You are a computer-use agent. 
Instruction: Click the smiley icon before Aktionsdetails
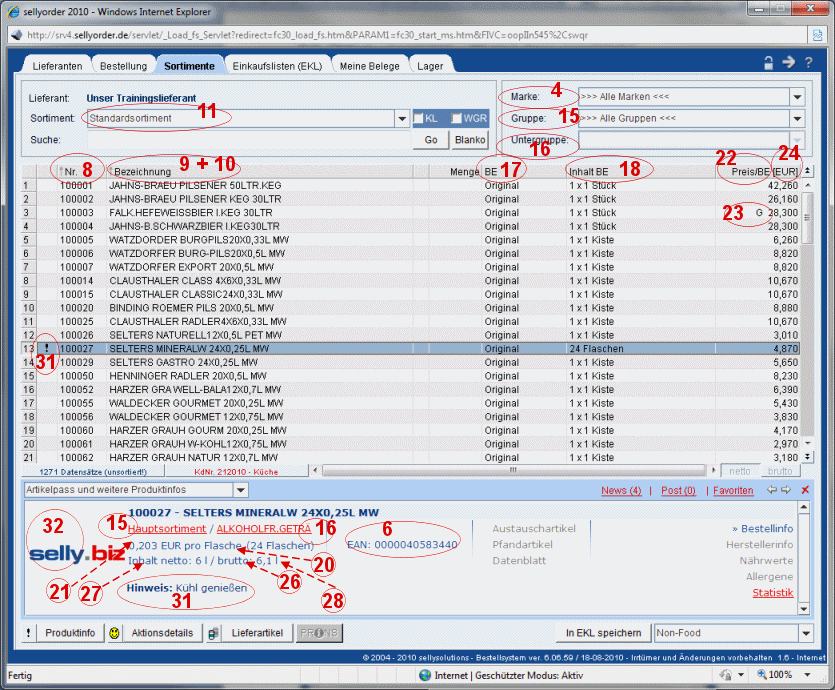(x=115, y=633)
